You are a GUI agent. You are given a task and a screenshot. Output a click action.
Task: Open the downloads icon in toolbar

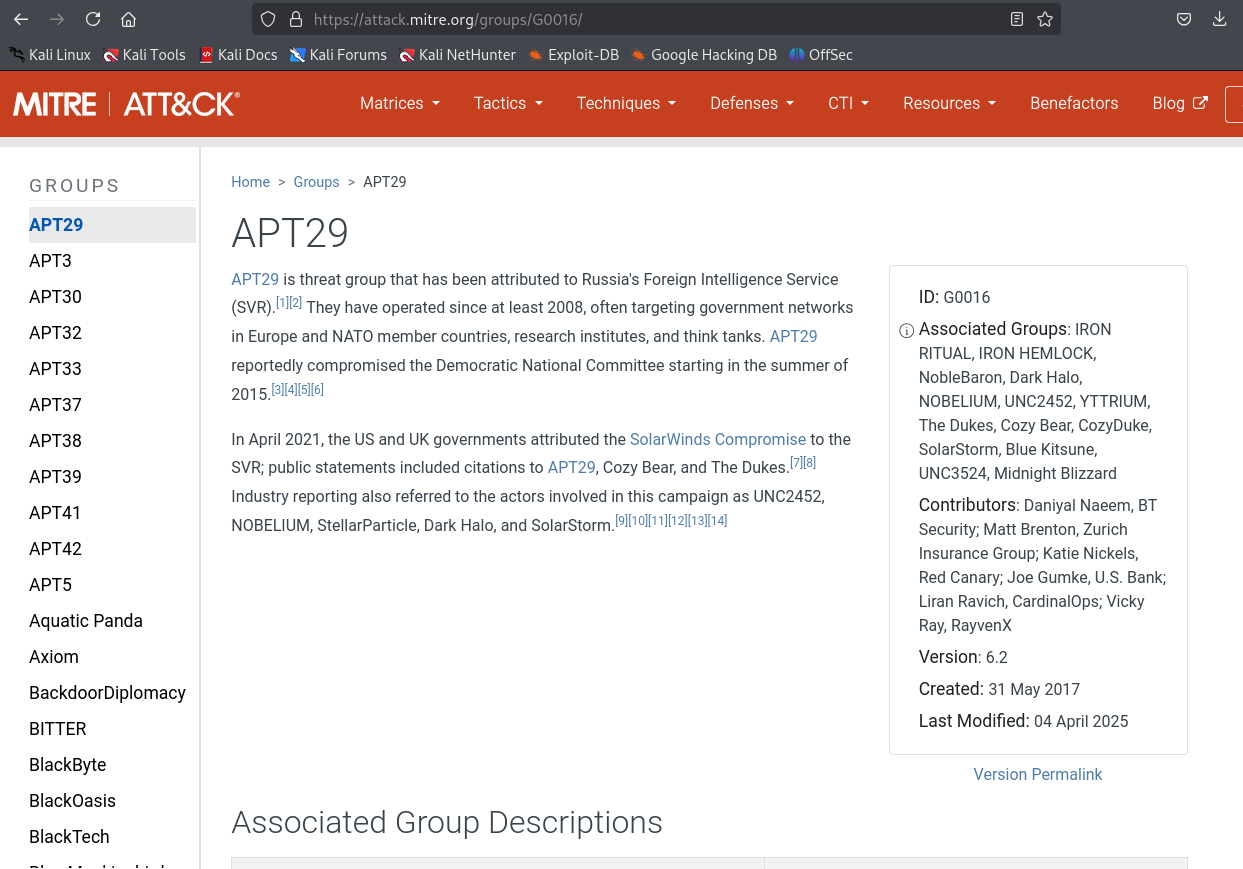1219,19
